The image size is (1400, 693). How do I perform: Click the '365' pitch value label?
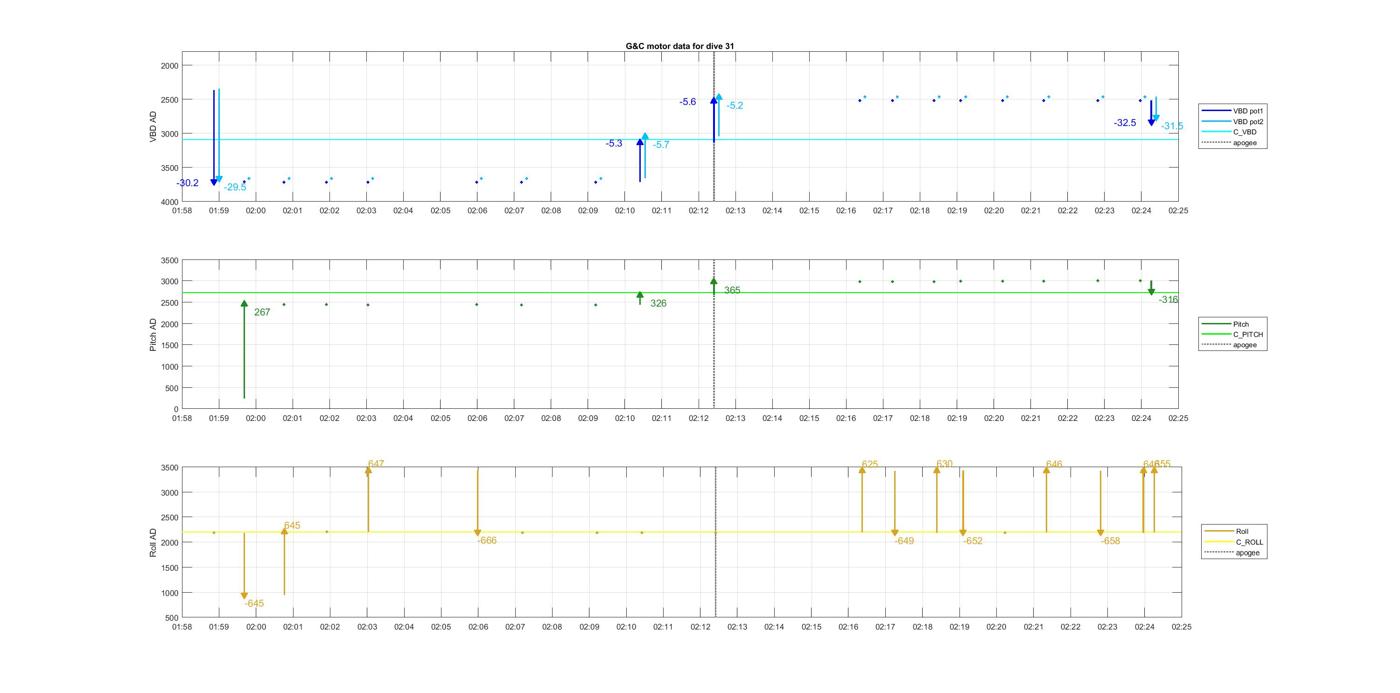coord(732,291)
